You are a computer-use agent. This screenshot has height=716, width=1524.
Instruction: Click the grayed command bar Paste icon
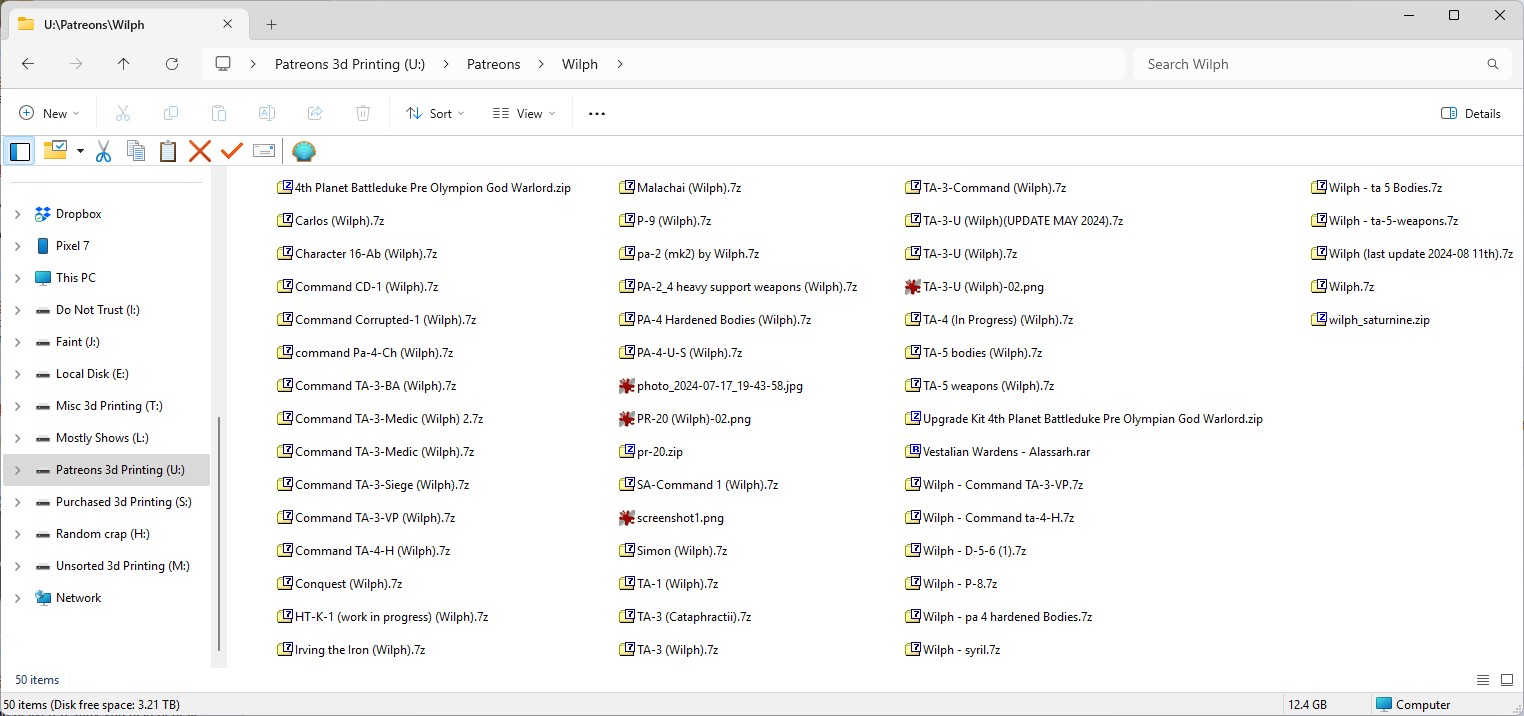coord(219,114)
